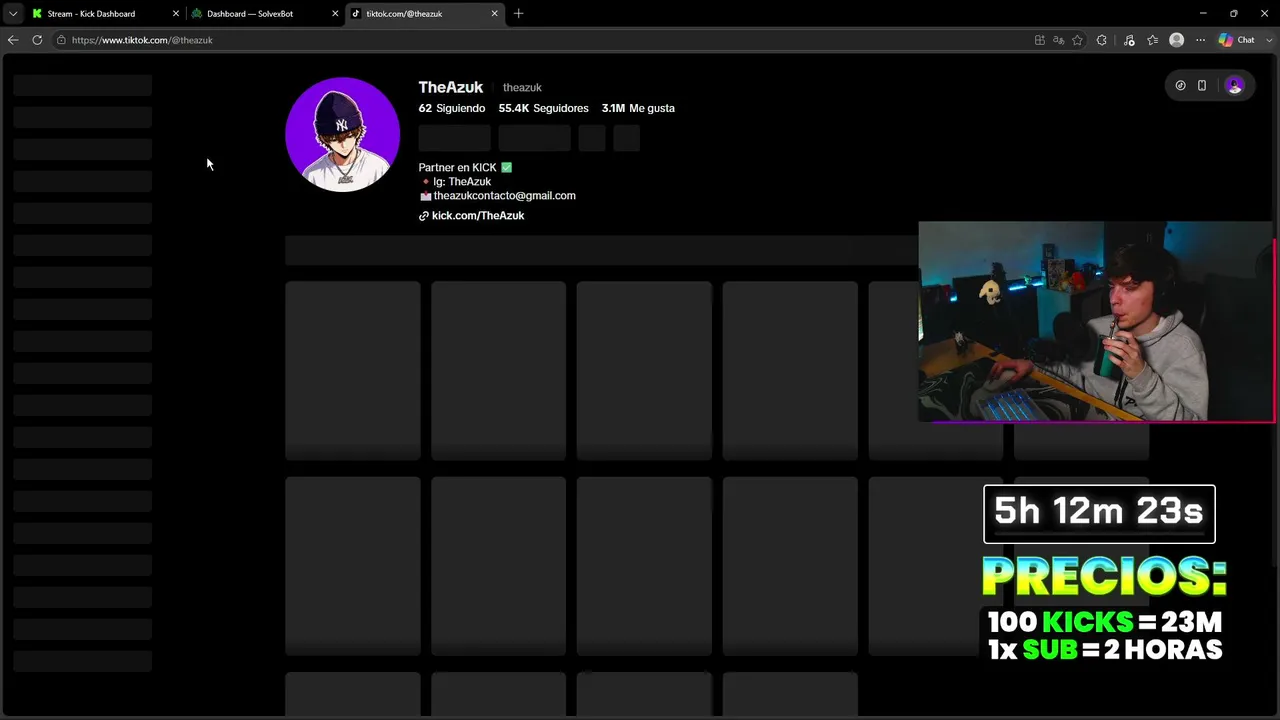Viewport: 1280px width, 720px height.
Task: Click the theazuk username handle
Action: pos(522,88)
